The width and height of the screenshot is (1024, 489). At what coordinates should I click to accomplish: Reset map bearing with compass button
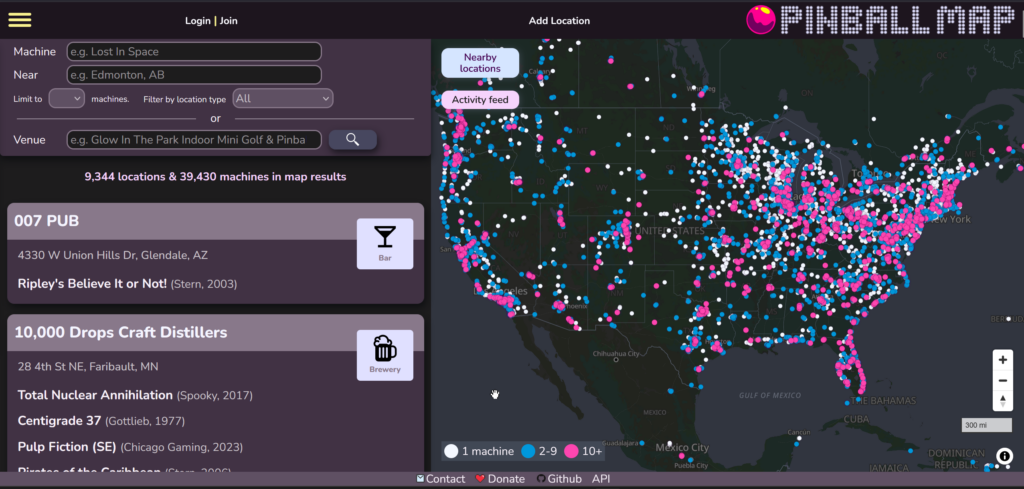(1003, 401)
